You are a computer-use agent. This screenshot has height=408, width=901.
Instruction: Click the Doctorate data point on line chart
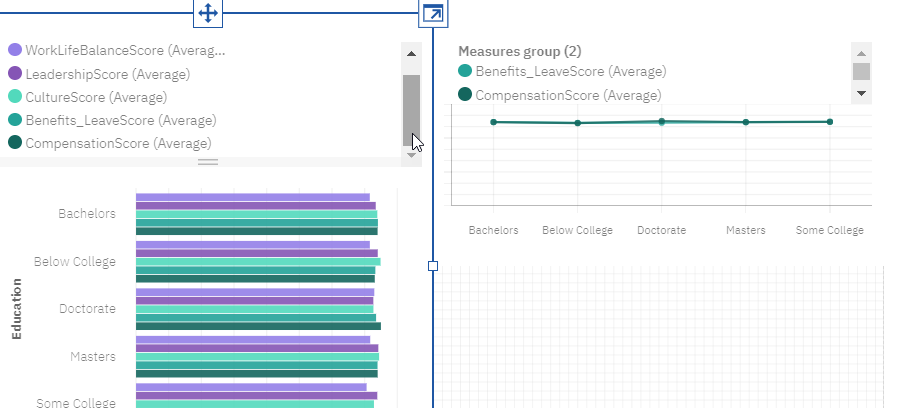pyautogui.click(x=662, y=121)
